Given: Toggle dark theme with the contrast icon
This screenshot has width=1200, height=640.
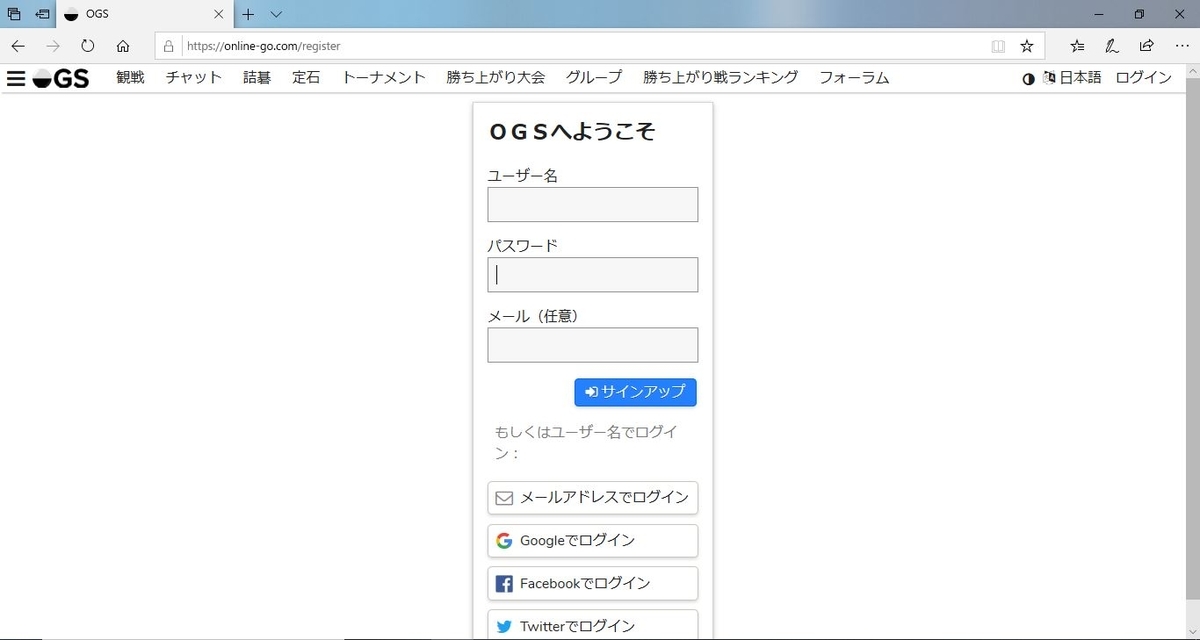Looking at the screenshot, I should pos(1029,78).
